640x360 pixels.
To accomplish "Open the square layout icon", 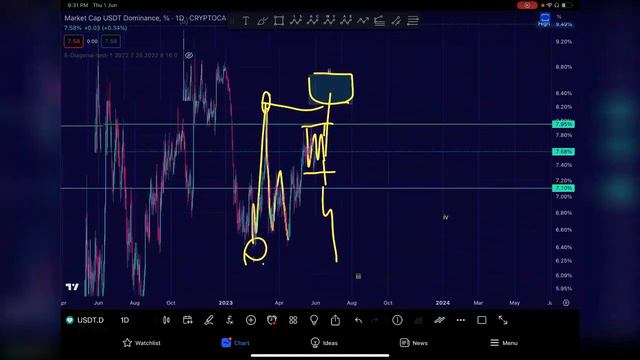I will pyautogui.click(x=482, y=320).
